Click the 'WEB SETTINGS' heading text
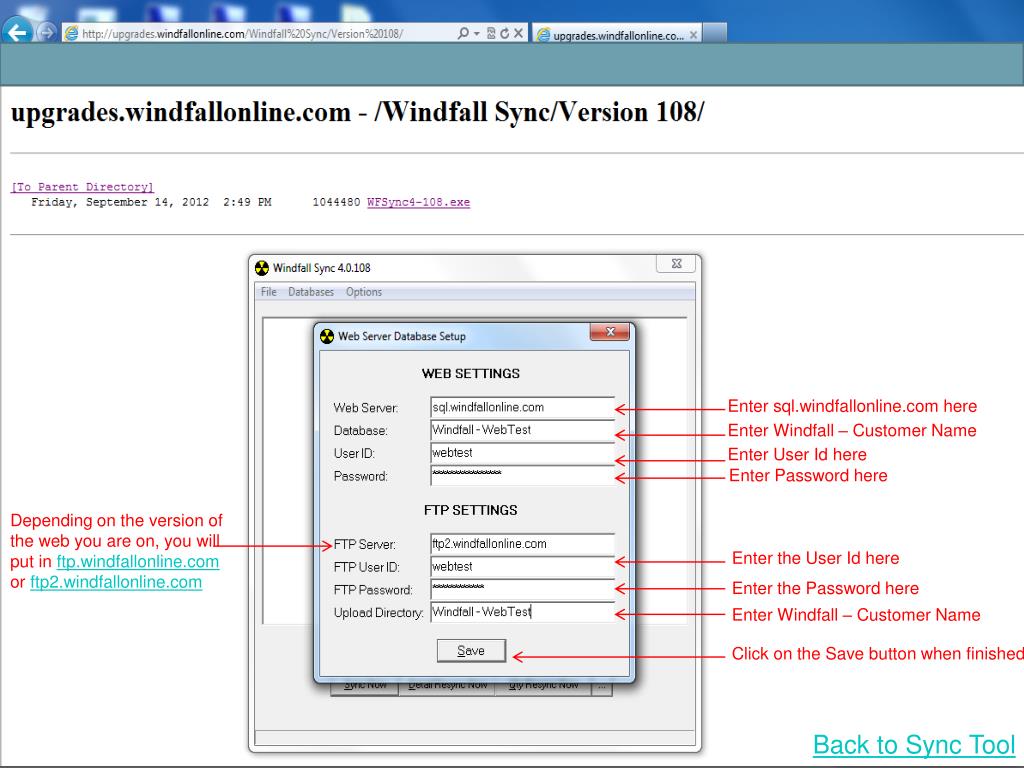Image resolution: width=1024 pixels, height=768 pixels. pos(471,374)
